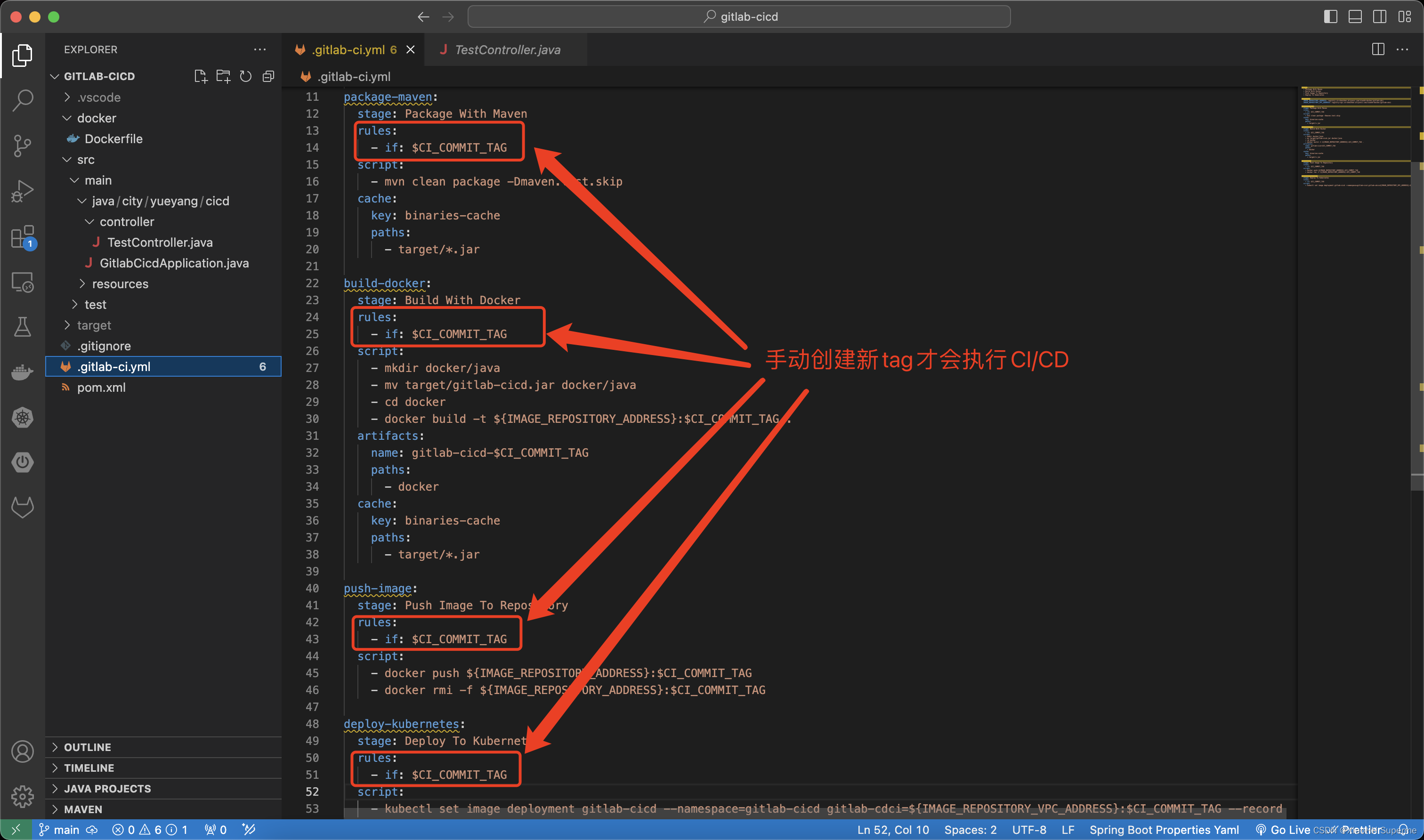Screen dimensions: 1424x840
Task: Switch to the TestController.java tab
Action: (x=507, y=50)
